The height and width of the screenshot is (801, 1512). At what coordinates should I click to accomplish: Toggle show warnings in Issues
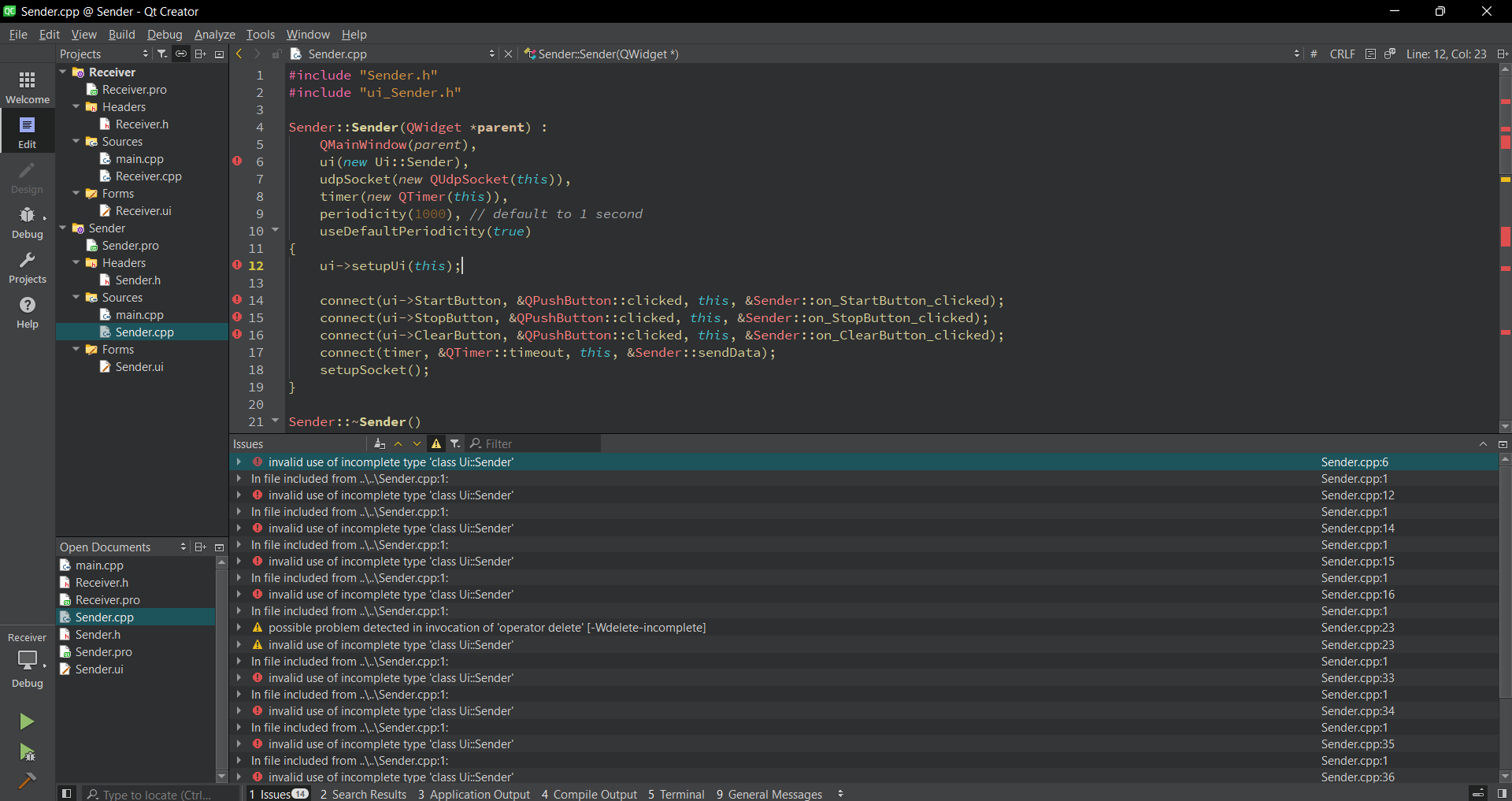pos(436,443)
